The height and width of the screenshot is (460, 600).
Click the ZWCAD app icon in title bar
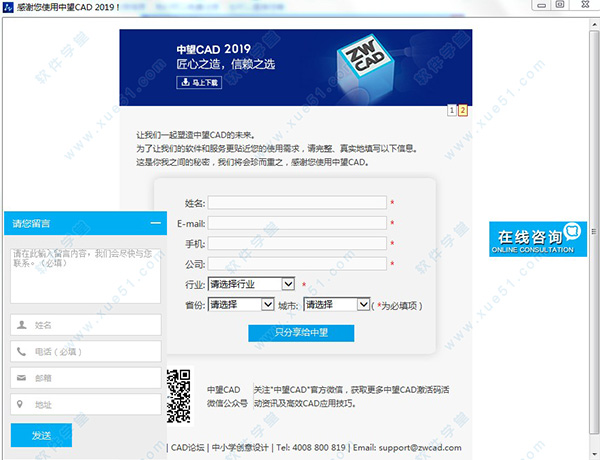point(8,7)
